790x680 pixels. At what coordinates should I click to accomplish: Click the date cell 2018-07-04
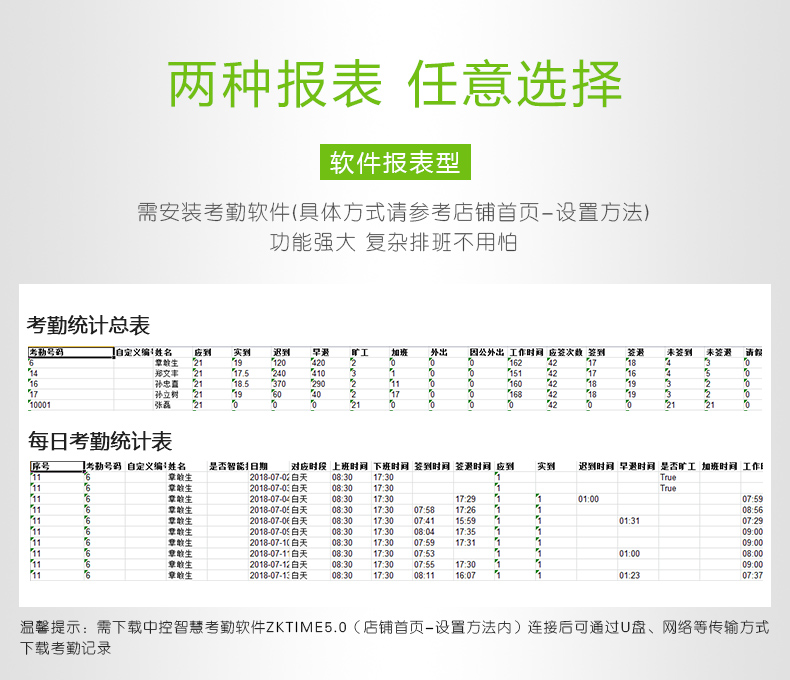point(270,499)
